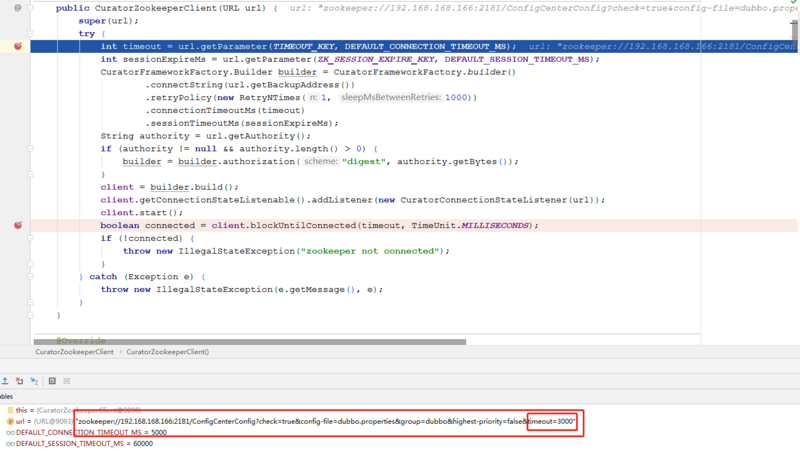The width and height of the screenshot is (800, 456).
Task: Click Evaluate Expression calculator icon
Action: point(52,381)
